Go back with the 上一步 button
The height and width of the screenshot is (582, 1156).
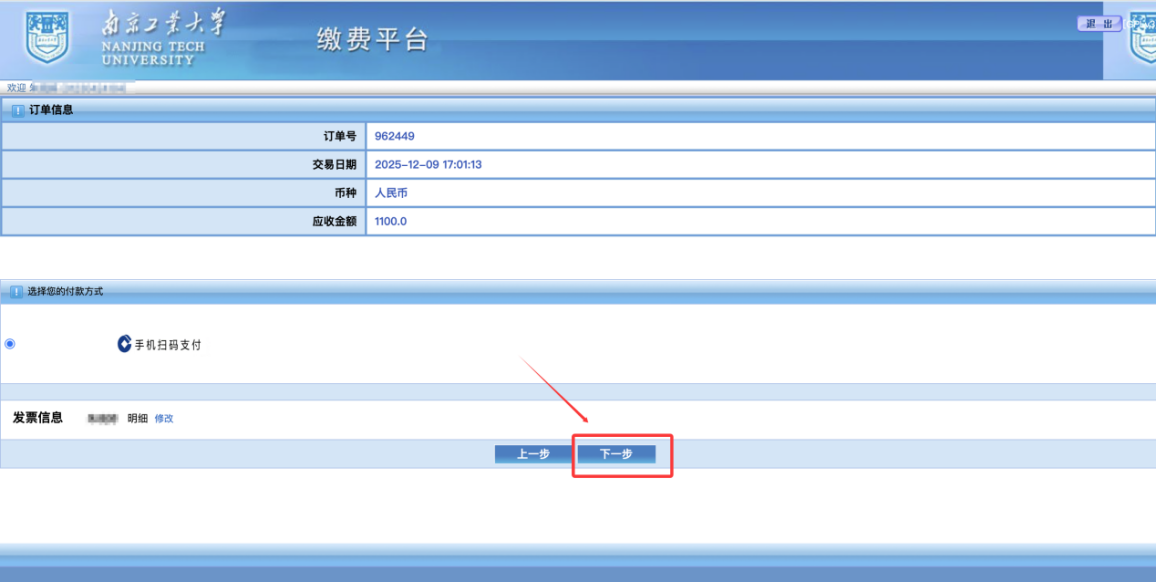pos(533,454)
